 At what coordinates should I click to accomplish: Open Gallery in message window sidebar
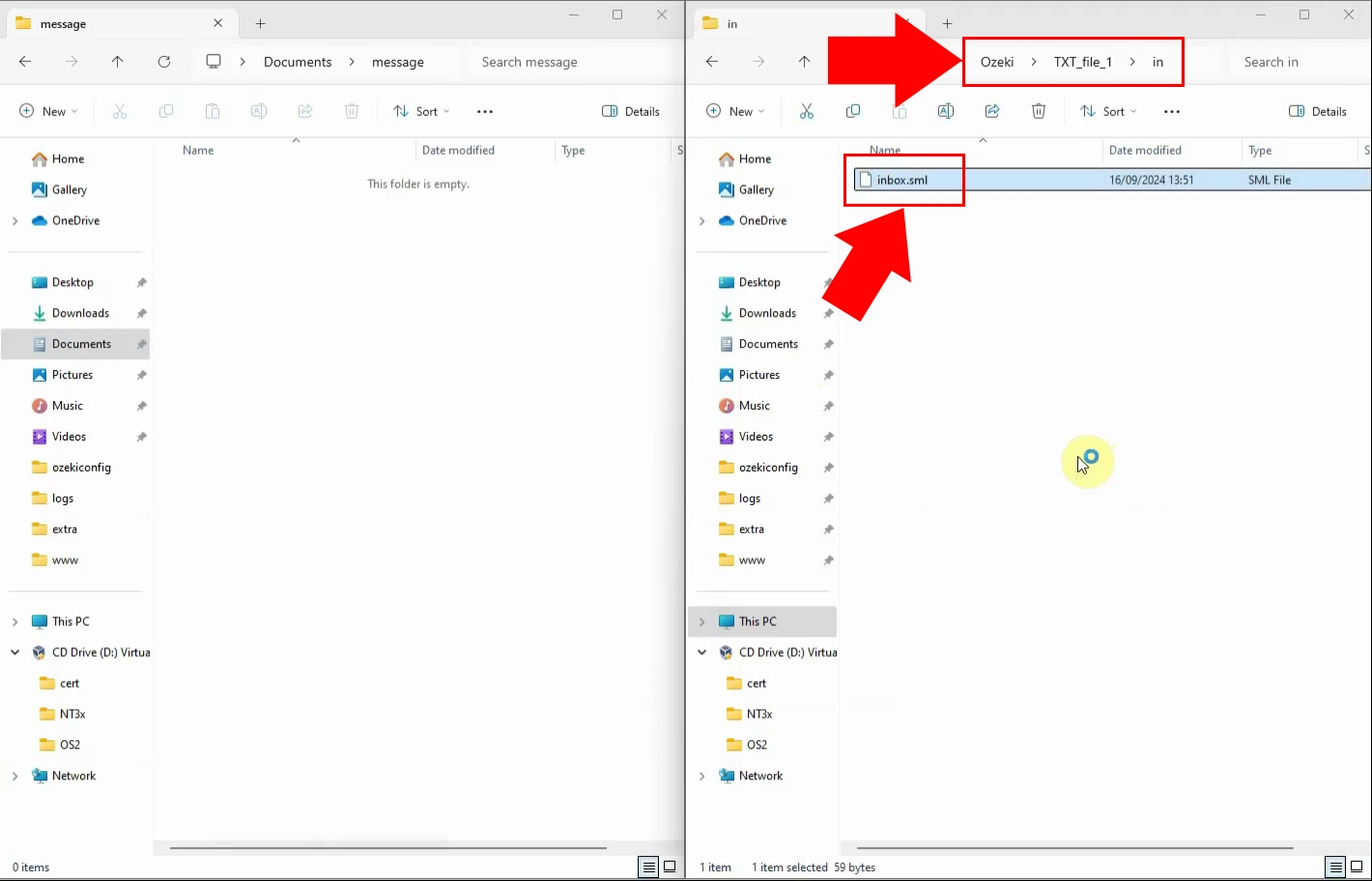69,190
